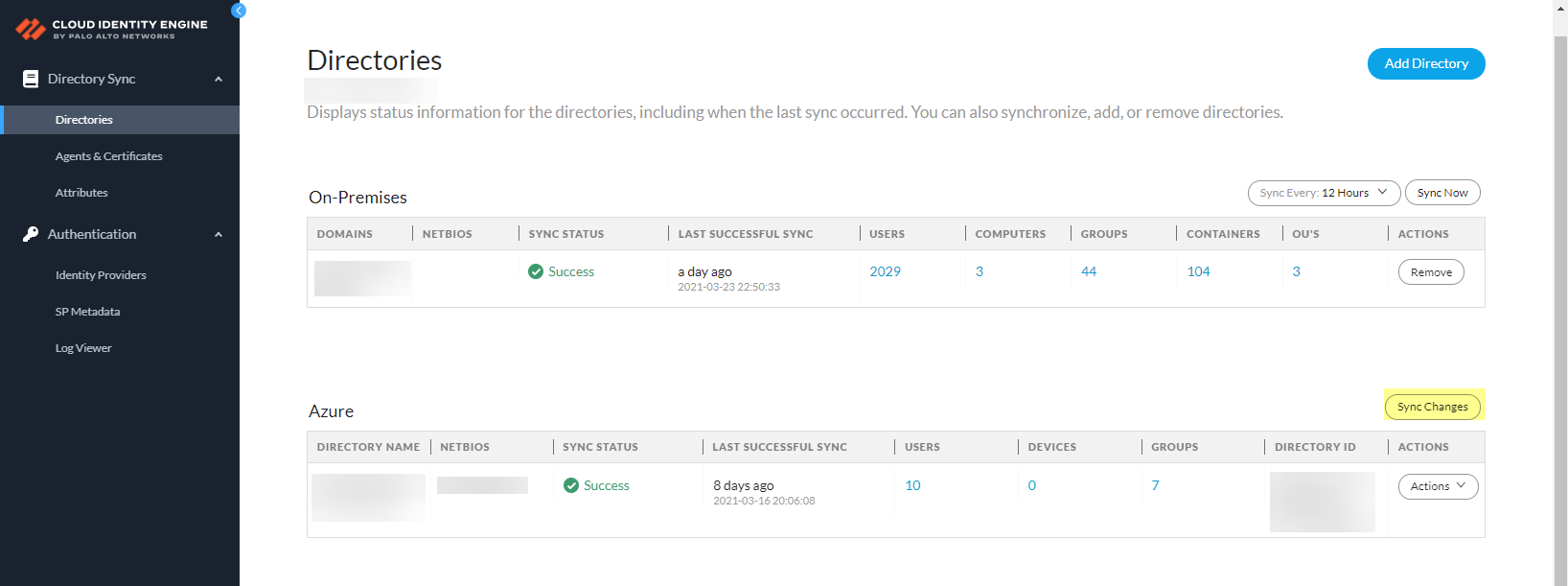The image size is (1568, 586).
Task: Collapse sidebar with the blue arrow icon
Action: 239,11
